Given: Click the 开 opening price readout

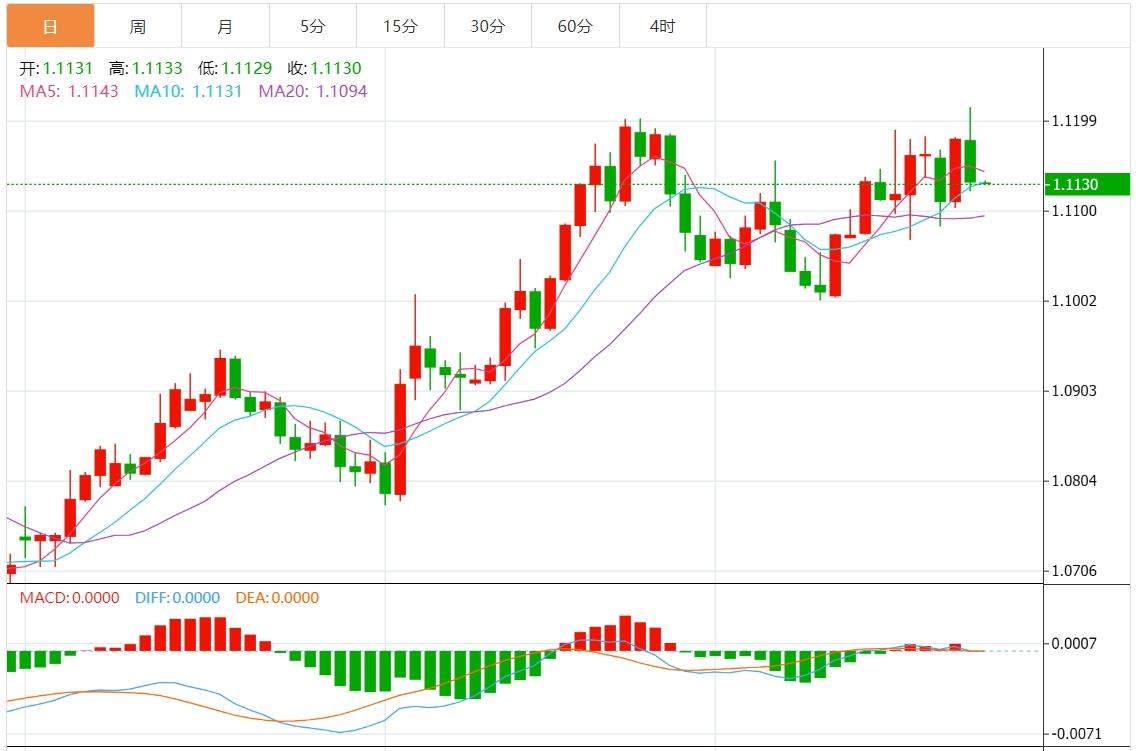Looking at the screenshot, I should (x=57, y=69).
